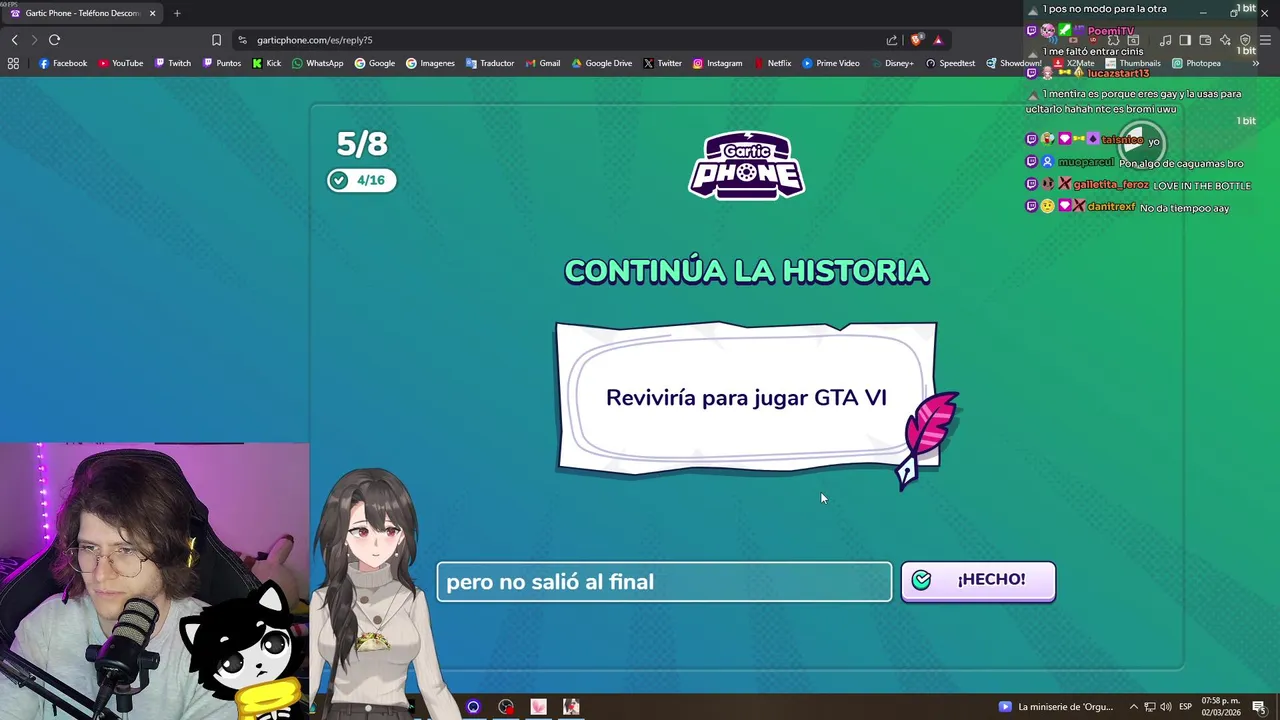The height and width of the screenshot is (720, 1280).
Task: Click the Gartic Phone logo
Action: [746, 165]
